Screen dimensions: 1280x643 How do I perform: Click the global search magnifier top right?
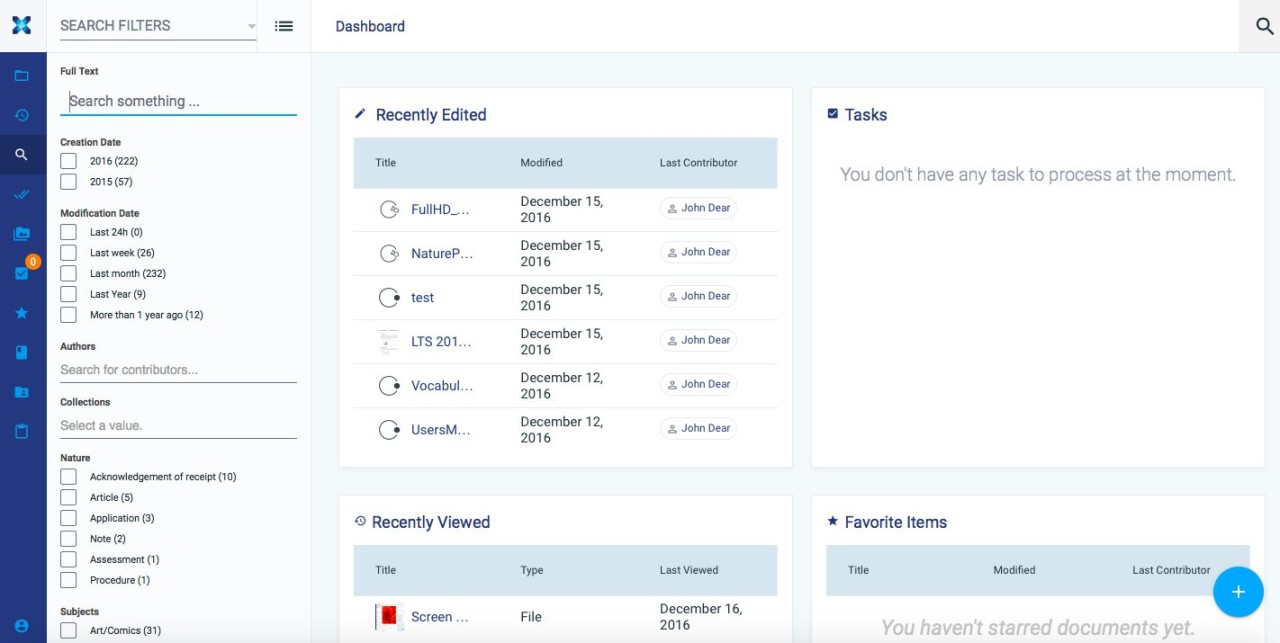[1262, 26]
